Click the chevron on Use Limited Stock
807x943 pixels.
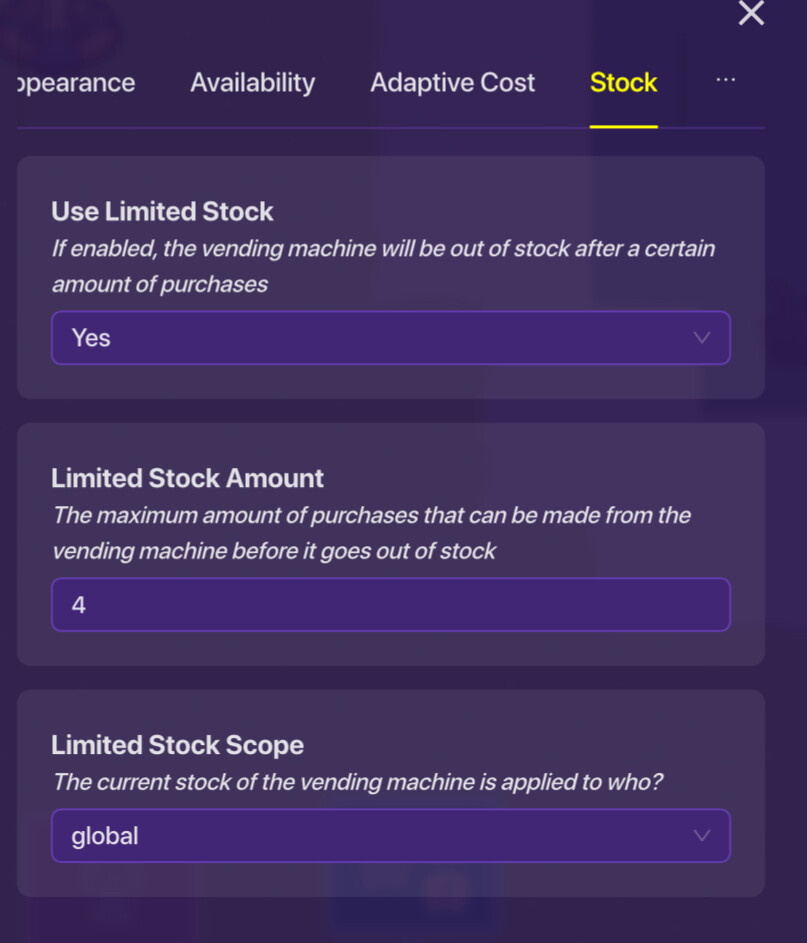tap(702, 338)
